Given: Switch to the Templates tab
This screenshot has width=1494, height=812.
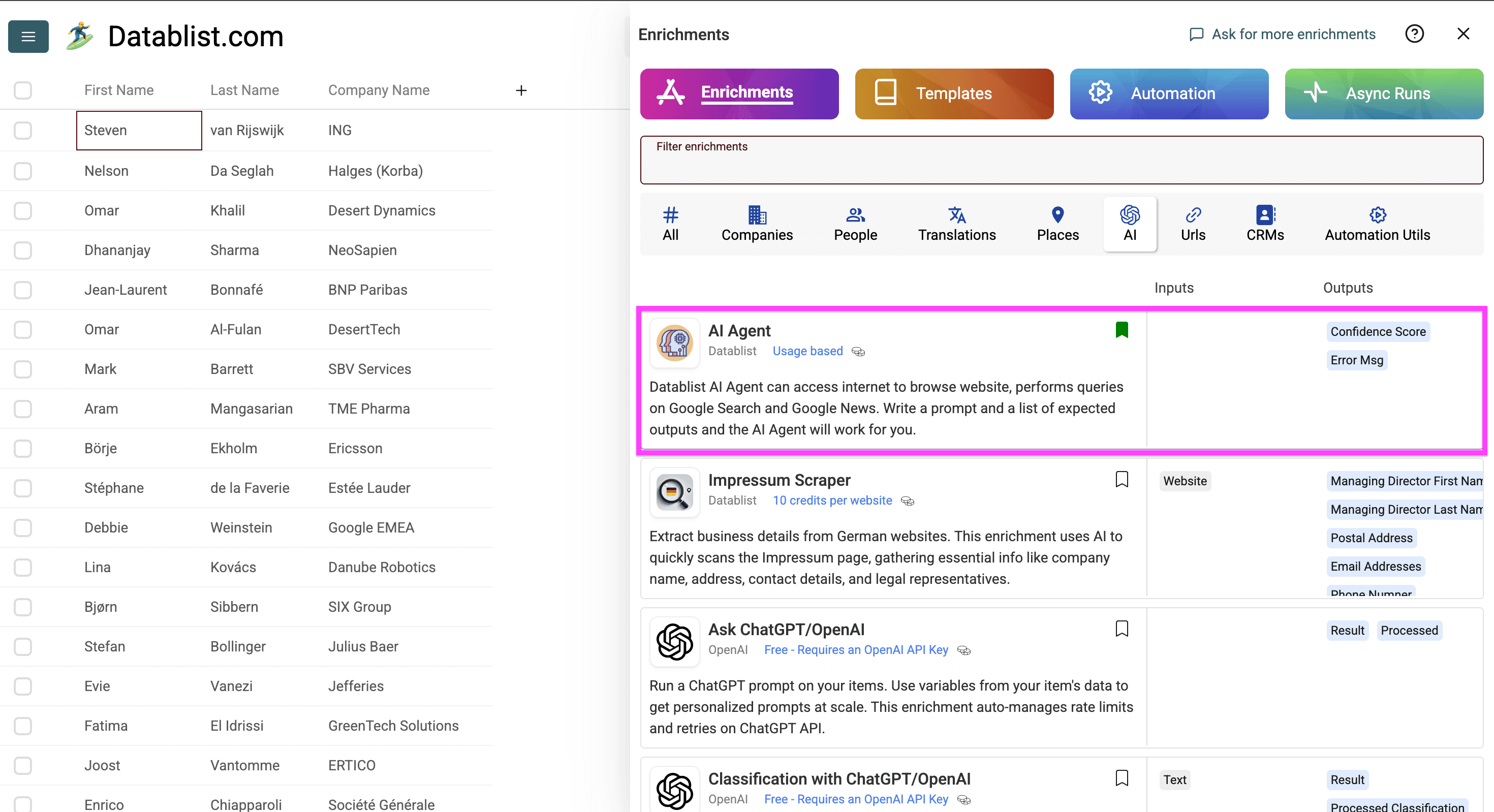Looking at the screenshot, I should click(953, 93).
